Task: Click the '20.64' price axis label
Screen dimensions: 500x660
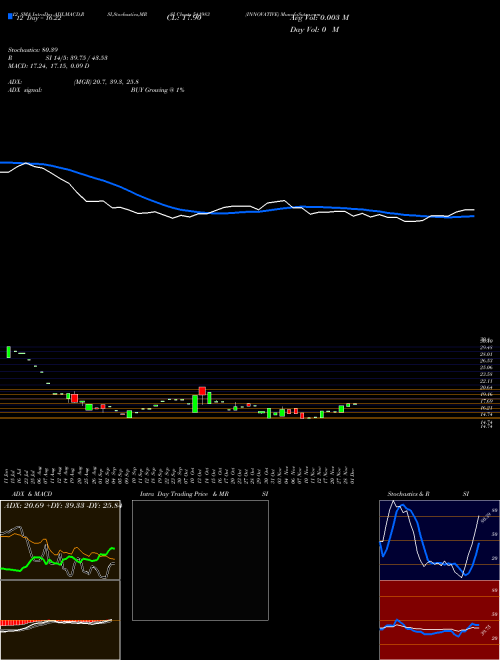Action: (487, 387)
